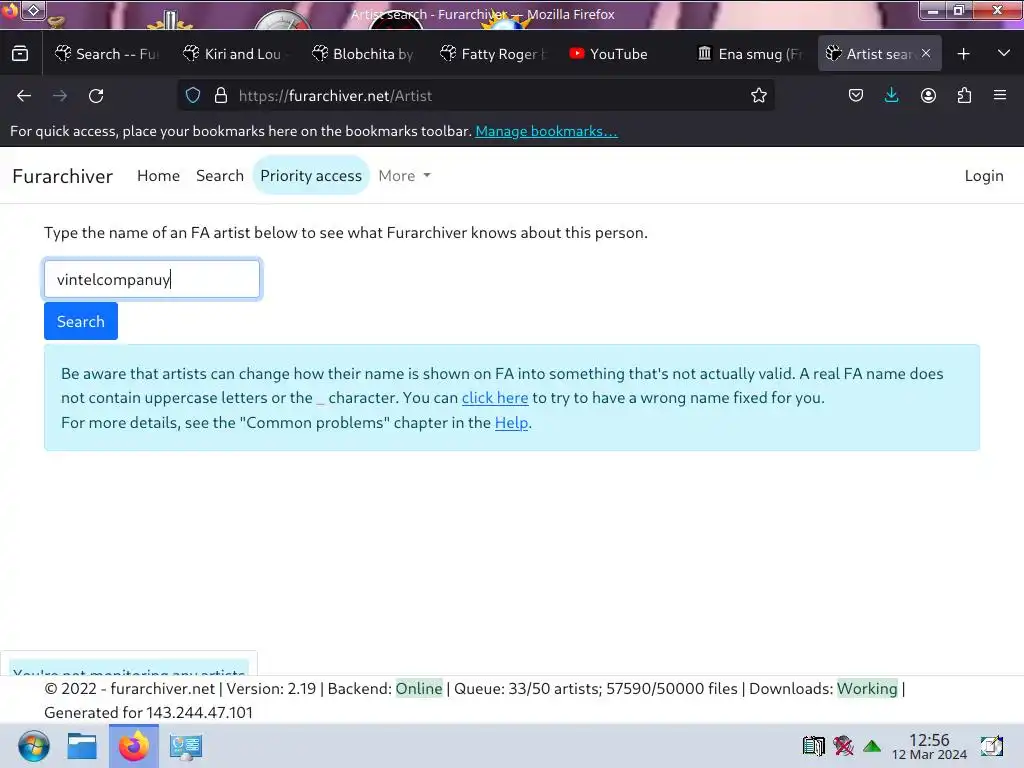Click the not monitoring artists notice
Image resolution: width=1024 pixels, height=768 pixels.
[x=129, y=669]
